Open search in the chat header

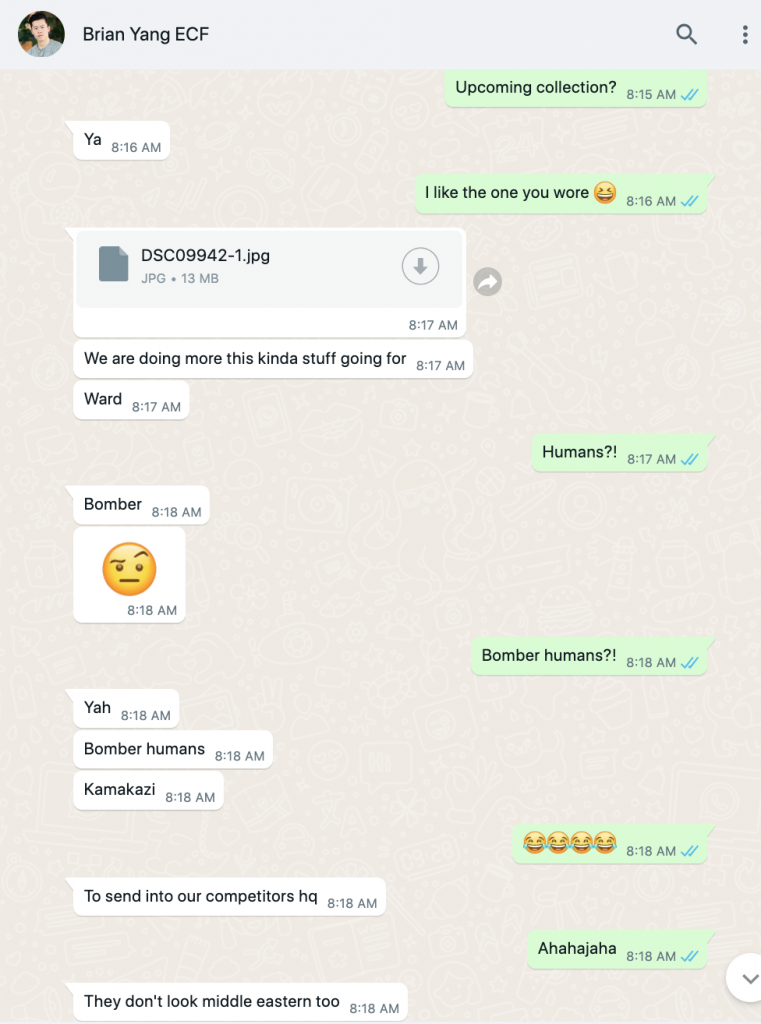tap(686, 34)
